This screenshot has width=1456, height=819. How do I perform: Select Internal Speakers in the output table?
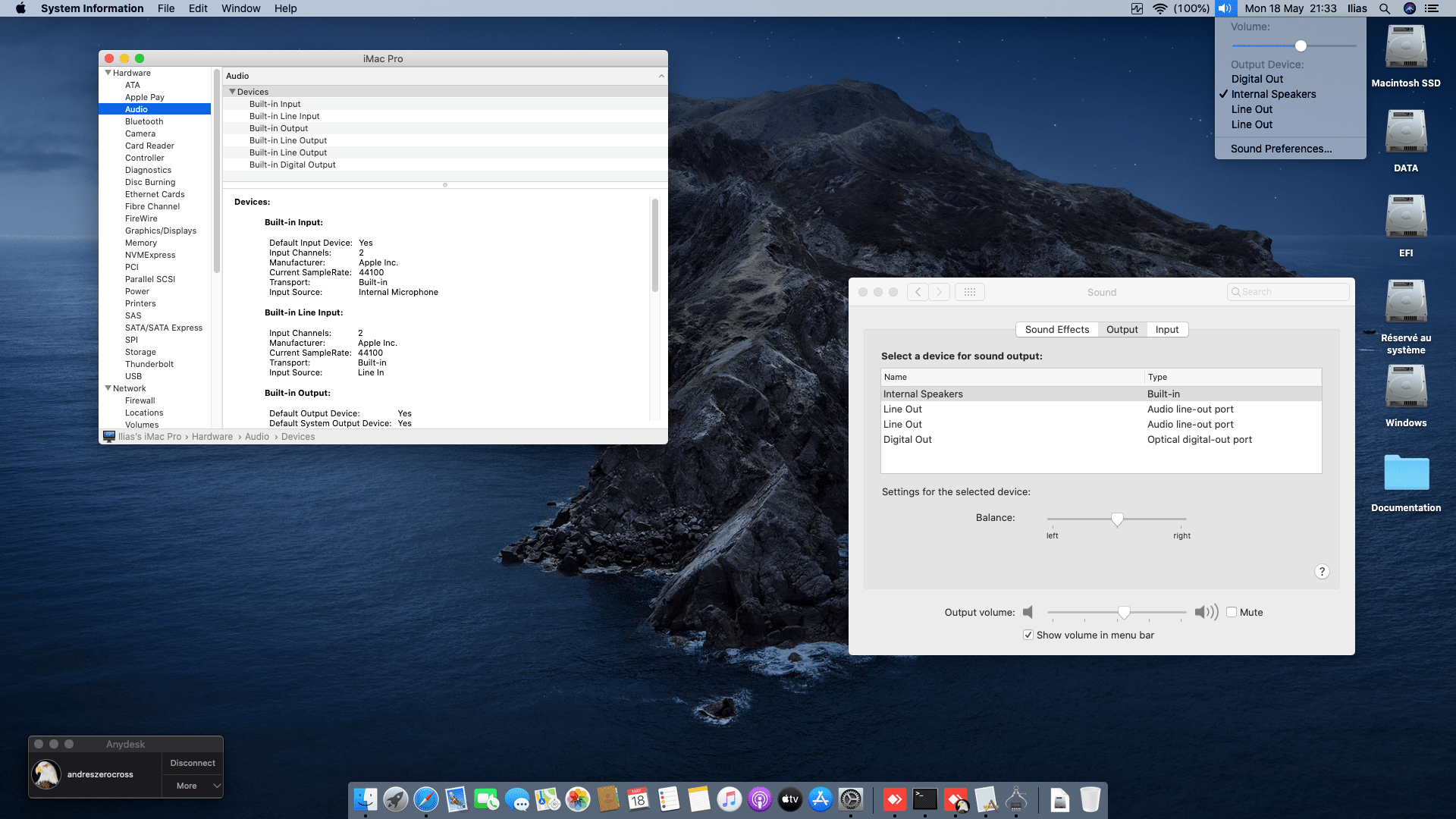1101,394
